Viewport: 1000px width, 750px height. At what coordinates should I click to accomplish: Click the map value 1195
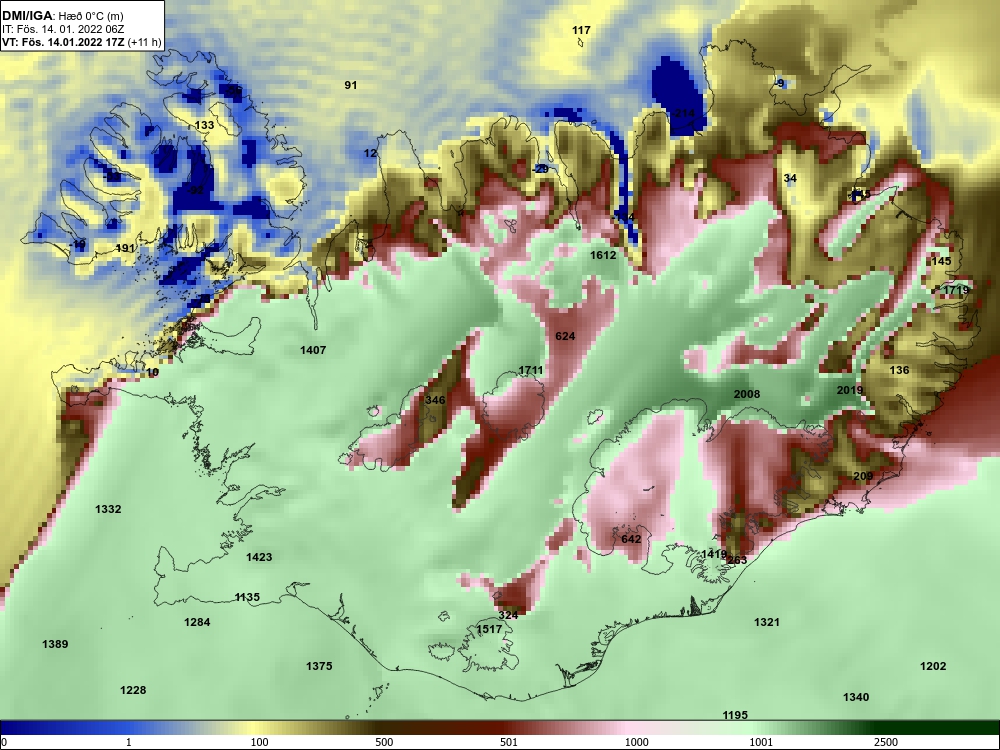[x=735, y=716]
